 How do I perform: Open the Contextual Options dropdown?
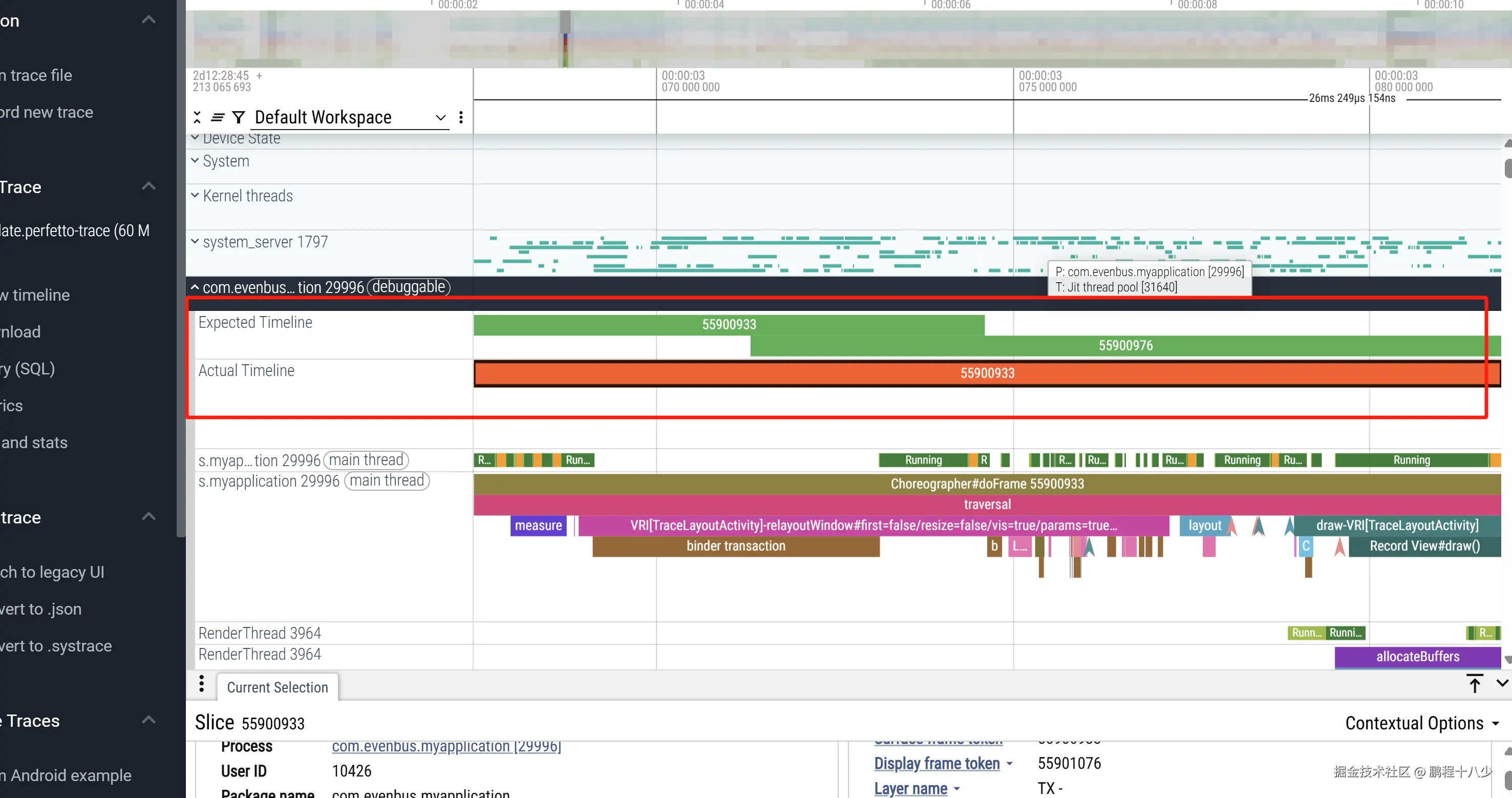pyautogui.click(x=1420, y=723)
